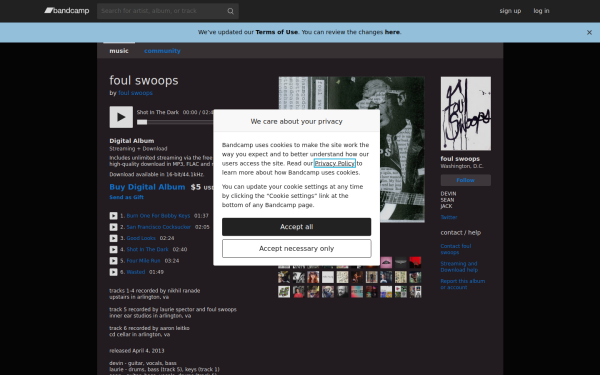Viewport: 600px width, 375px height.
Task: Open the Shot In The Dark track link
Action: pos(147,249)
